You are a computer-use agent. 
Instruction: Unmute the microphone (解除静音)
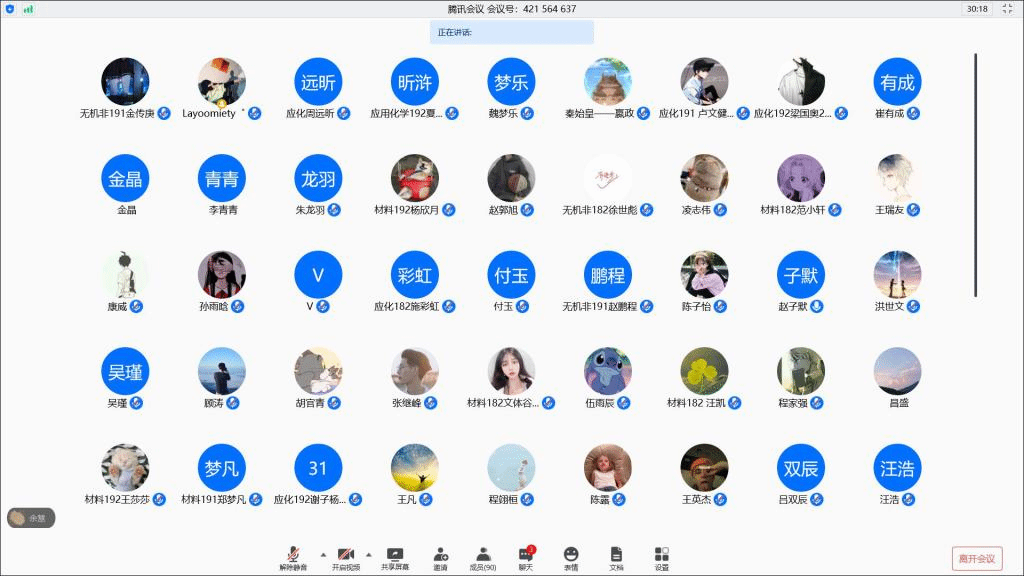click(293, 557)
